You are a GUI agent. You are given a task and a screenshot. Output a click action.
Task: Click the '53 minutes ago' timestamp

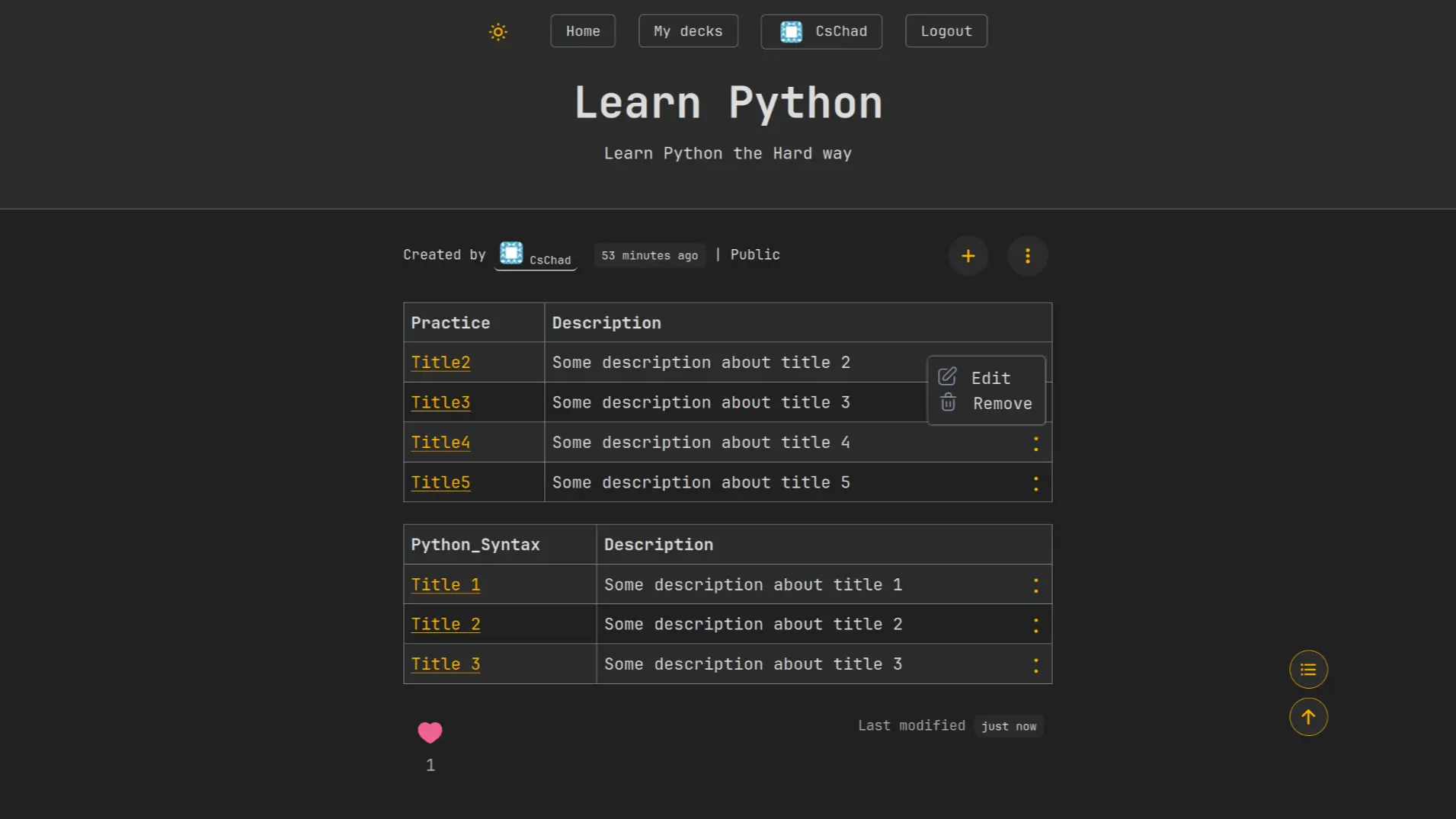pos(650,255)
